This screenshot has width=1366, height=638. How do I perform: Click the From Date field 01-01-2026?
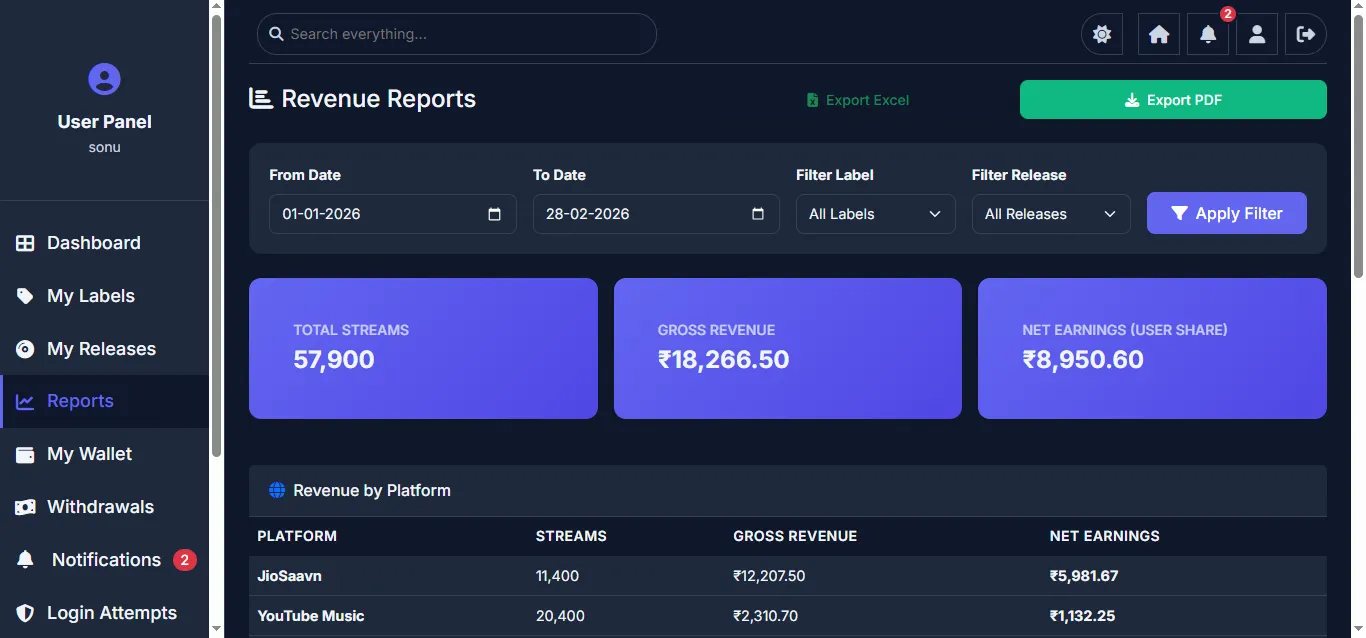pyautogui.click(x=393, y=214)
